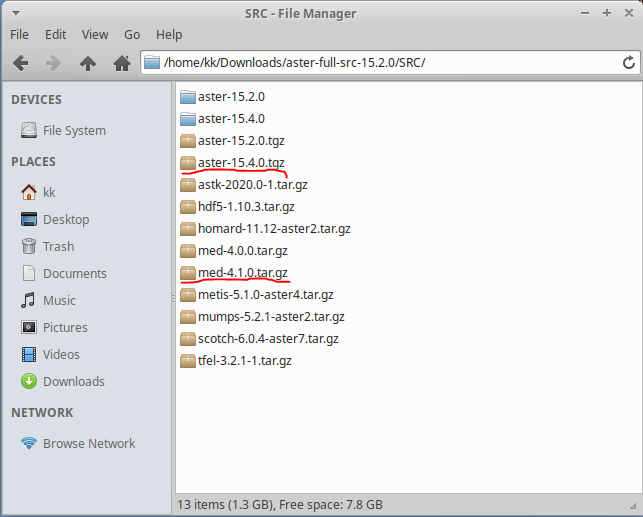Image resolution: width=643 pixels, height=517 pixels.
Task: Select the homard-11.12-aster2.tar.gz archive icon
Action: click(188, 229)
